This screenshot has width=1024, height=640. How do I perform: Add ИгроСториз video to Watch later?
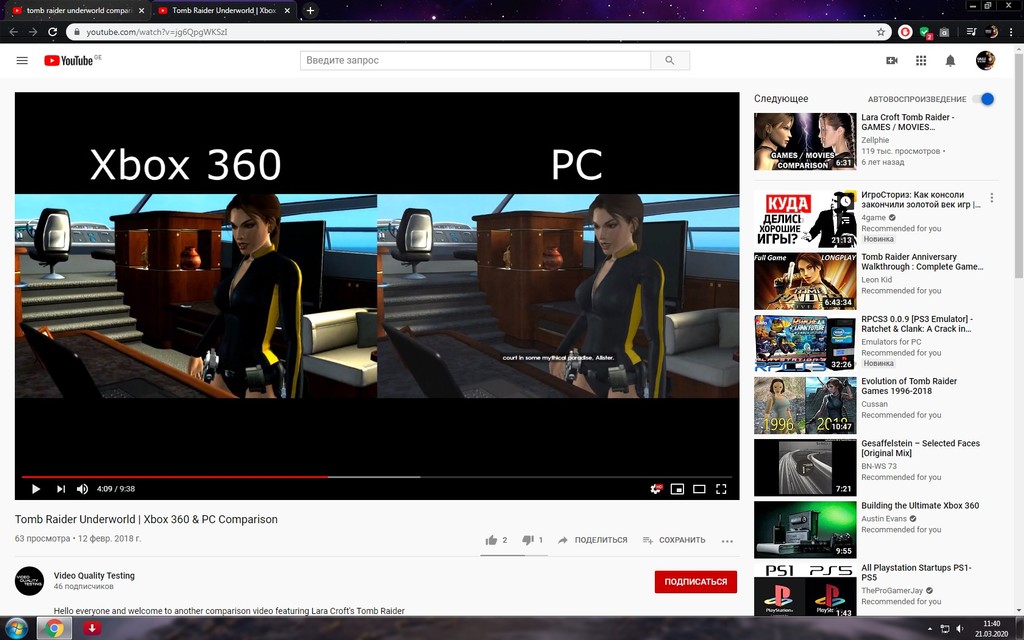click(x=846, y=201)
